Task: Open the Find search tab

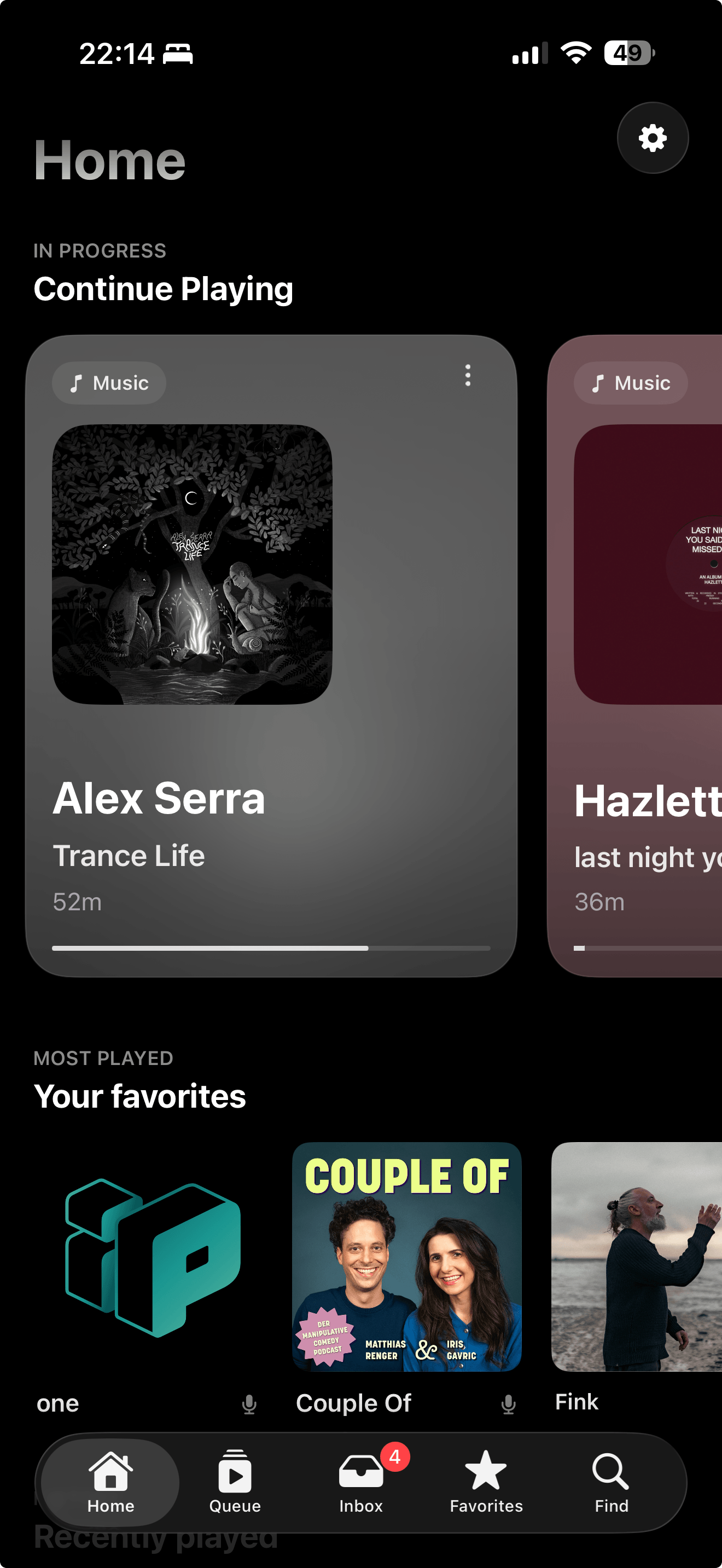Action: tap(611, 1482)
